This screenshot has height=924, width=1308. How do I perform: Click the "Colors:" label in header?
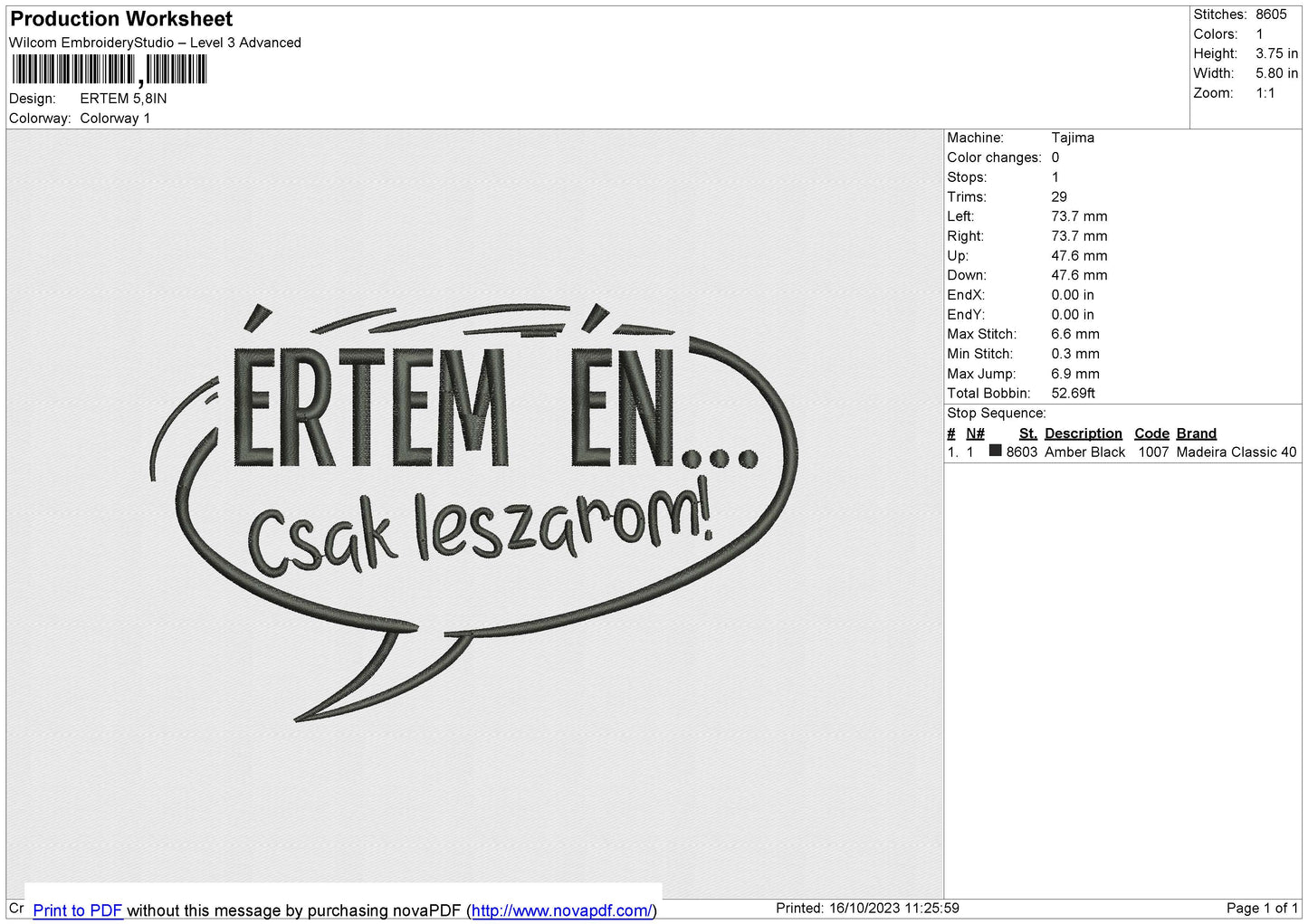pos(1216,34)
